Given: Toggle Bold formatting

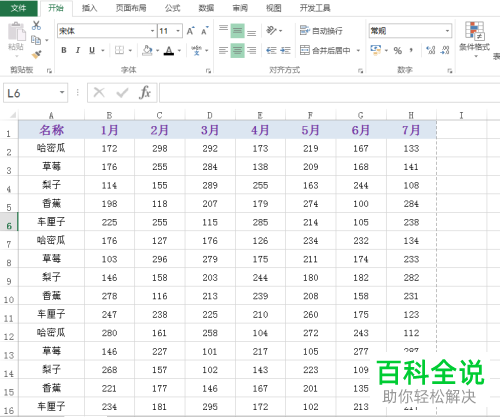Looking at the screenshot, I should click(x=64, y=50).
